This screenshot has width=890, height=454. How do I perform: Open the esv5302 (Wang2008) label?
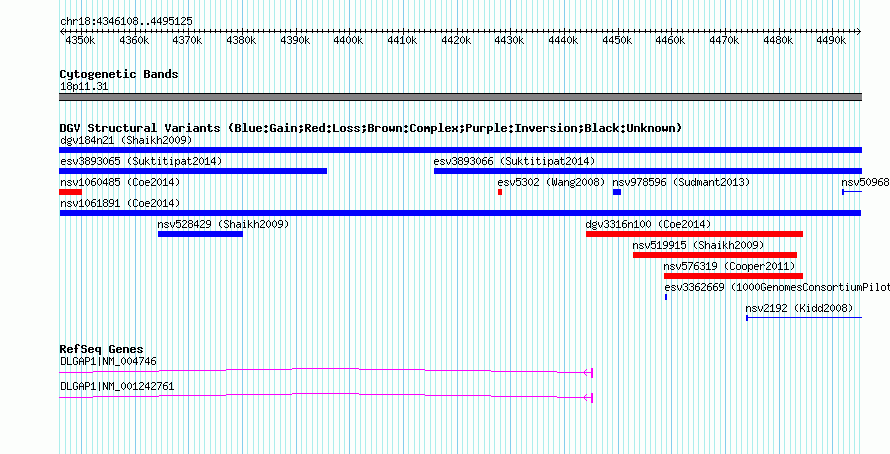click(x=551, y=182)
